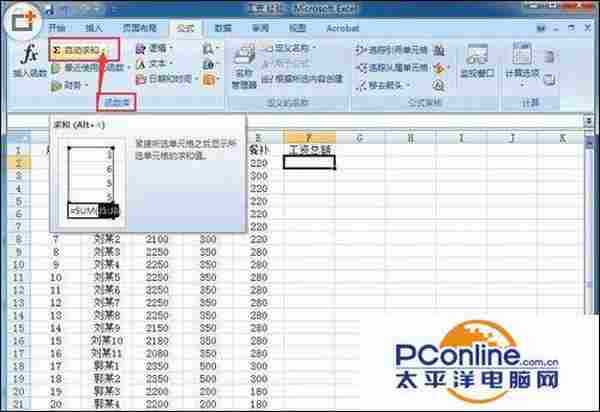Switch to the 开始 Home tab
Screen dimensions: 600x412
pyautogui.click(x=57, y=28)
